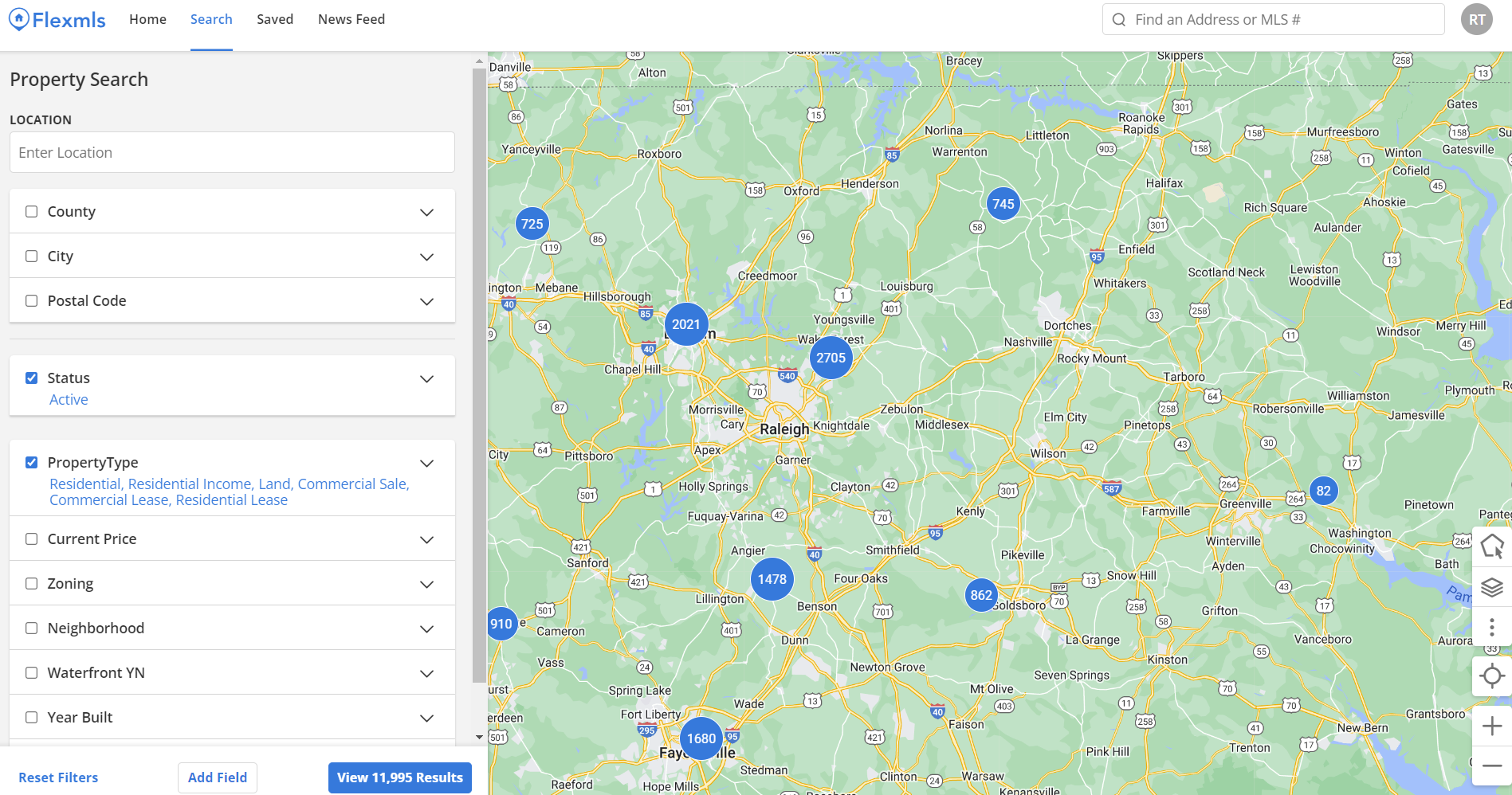Click the filter panel scrollbar thumb
Screen dimensions: 1512x795
pyautogui.click(x=479, y=374)
